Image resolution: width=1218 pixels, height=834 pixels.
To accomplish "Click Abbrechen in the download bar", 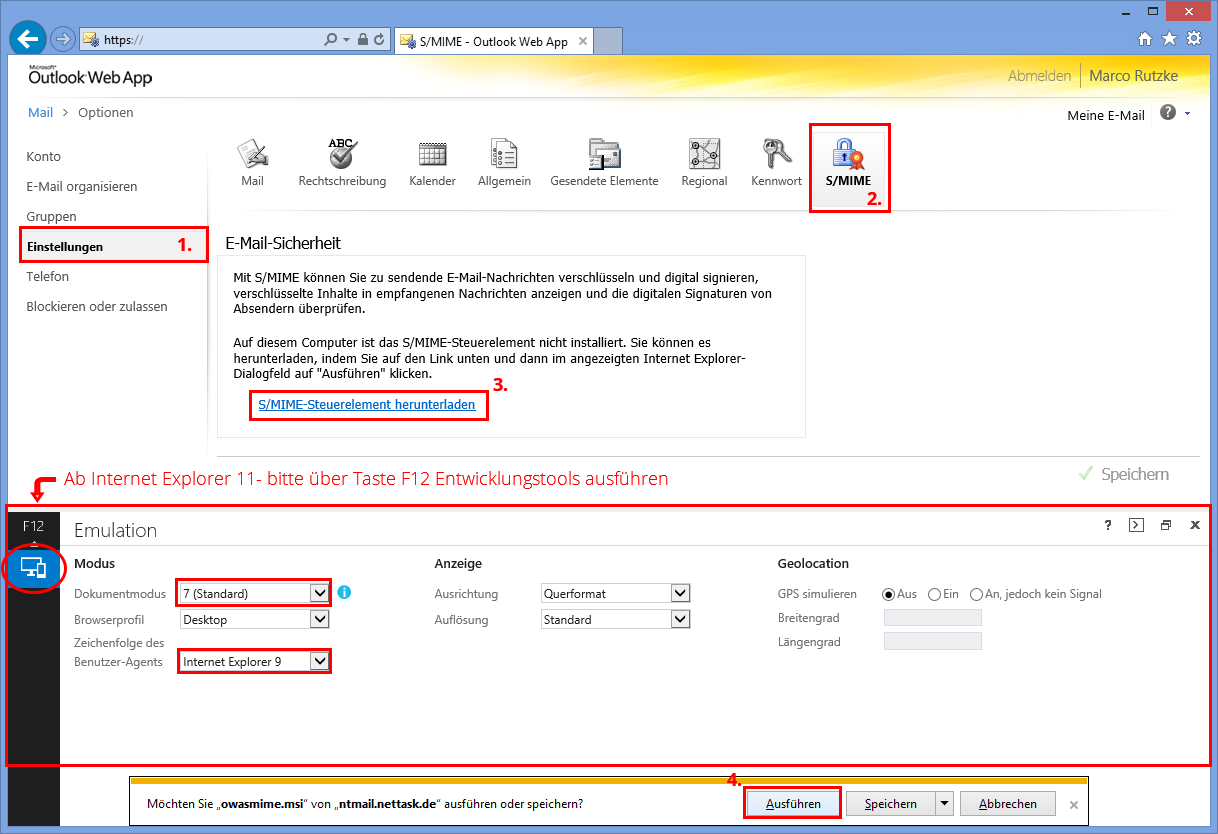I will 1008,803.
